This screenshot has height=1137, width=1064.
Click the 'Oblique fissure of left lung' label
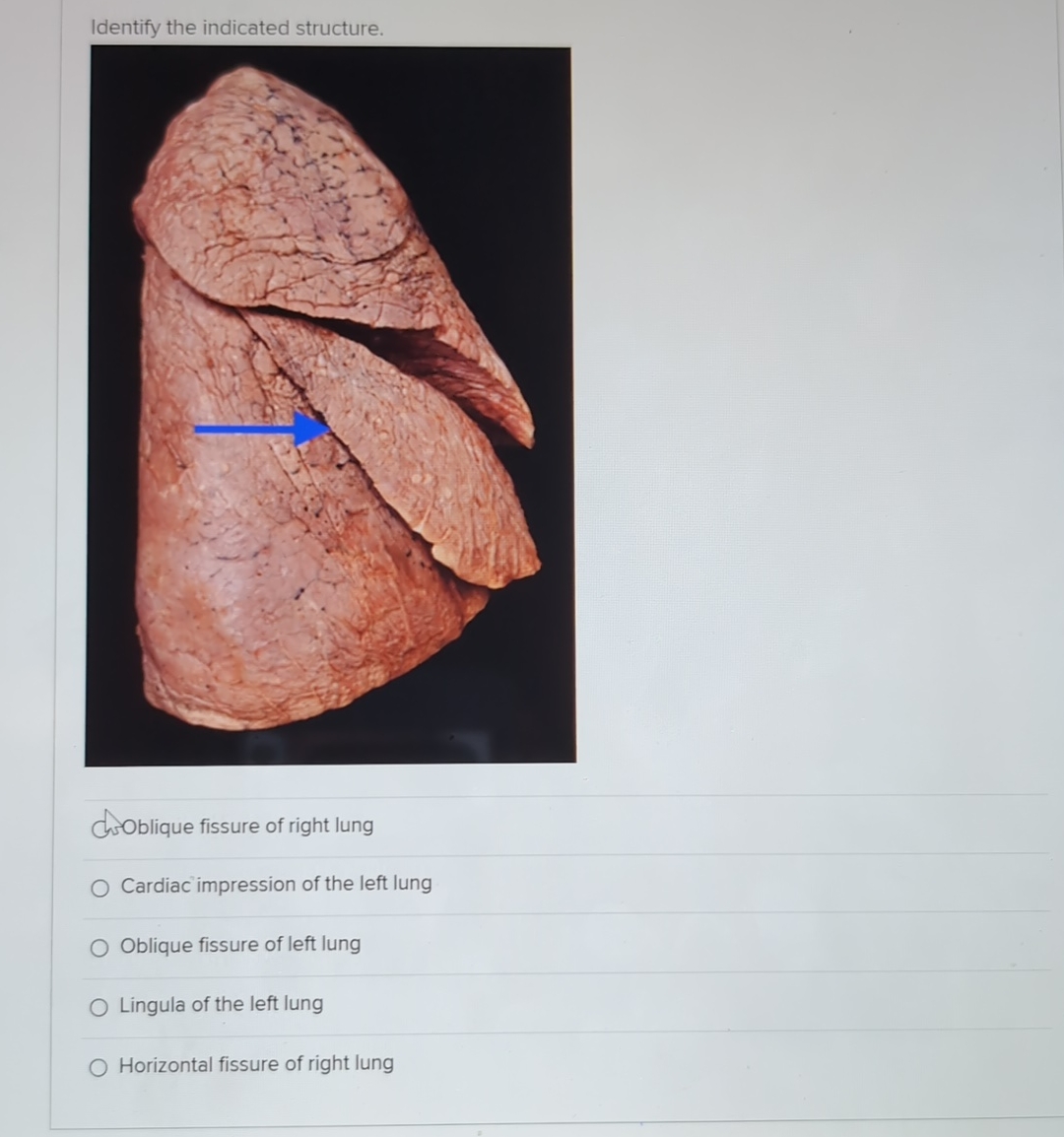tap(240, 945)
